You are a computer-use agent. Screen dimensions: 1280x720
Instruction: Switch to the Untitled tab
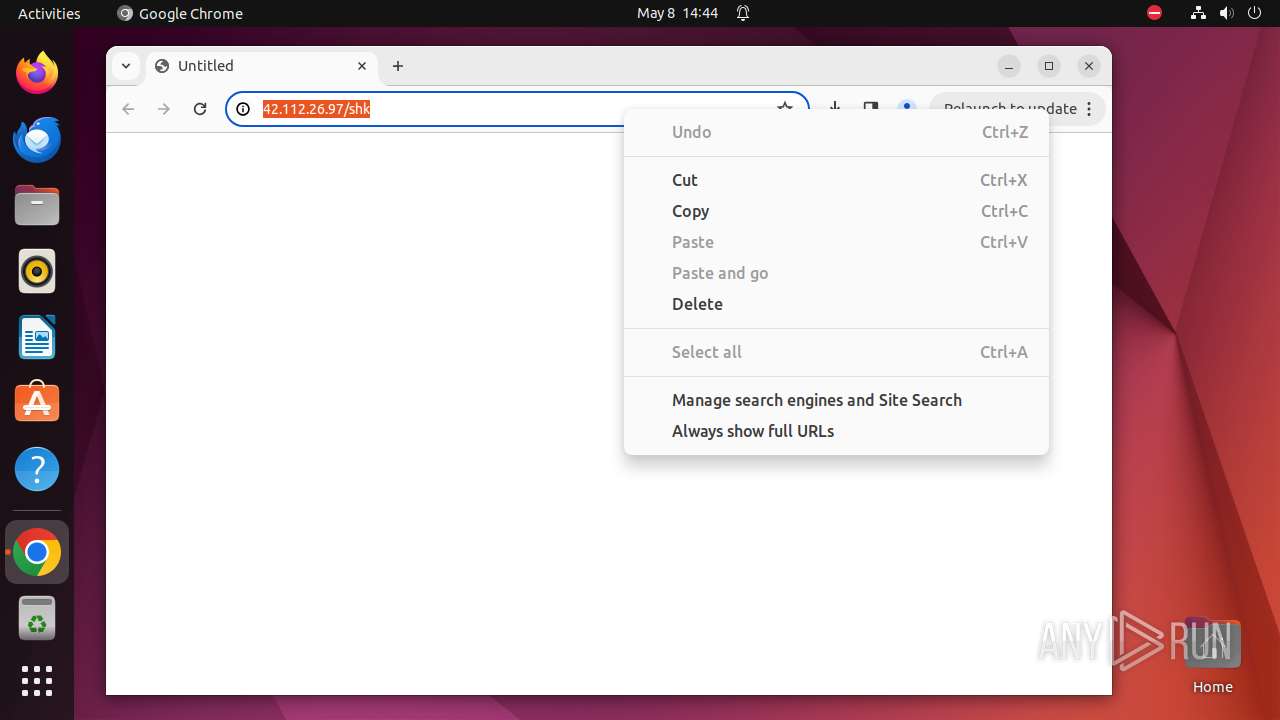(x=262, y=66)
